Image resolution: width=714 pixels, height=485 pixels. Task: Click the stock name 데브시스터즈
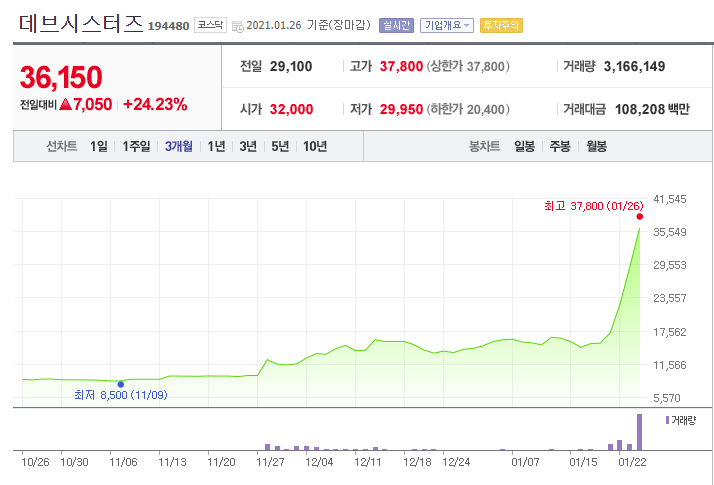pyautogui.click(x=81, y=23)
